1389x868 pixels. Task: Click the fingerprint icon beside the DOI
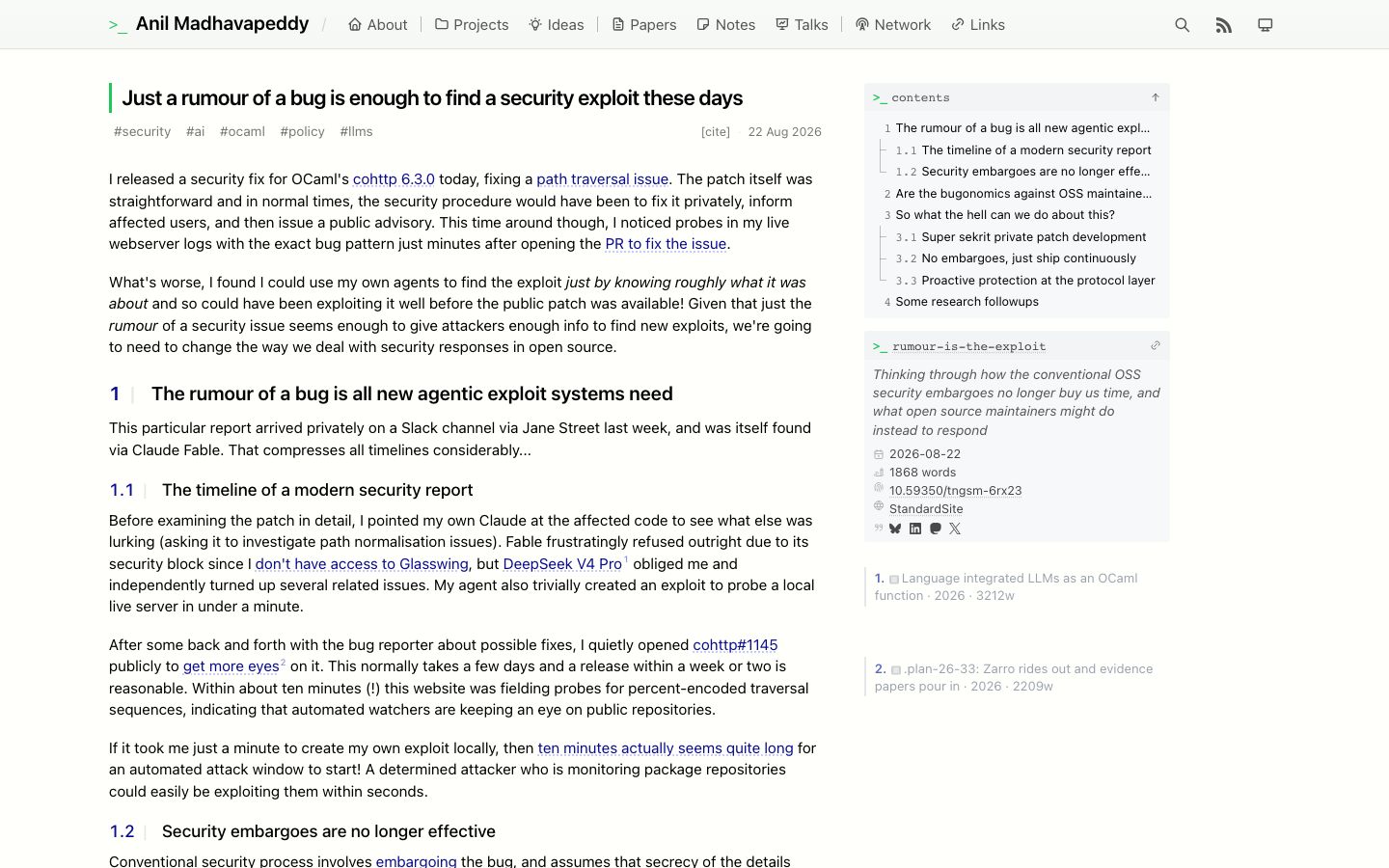point(879,488)
